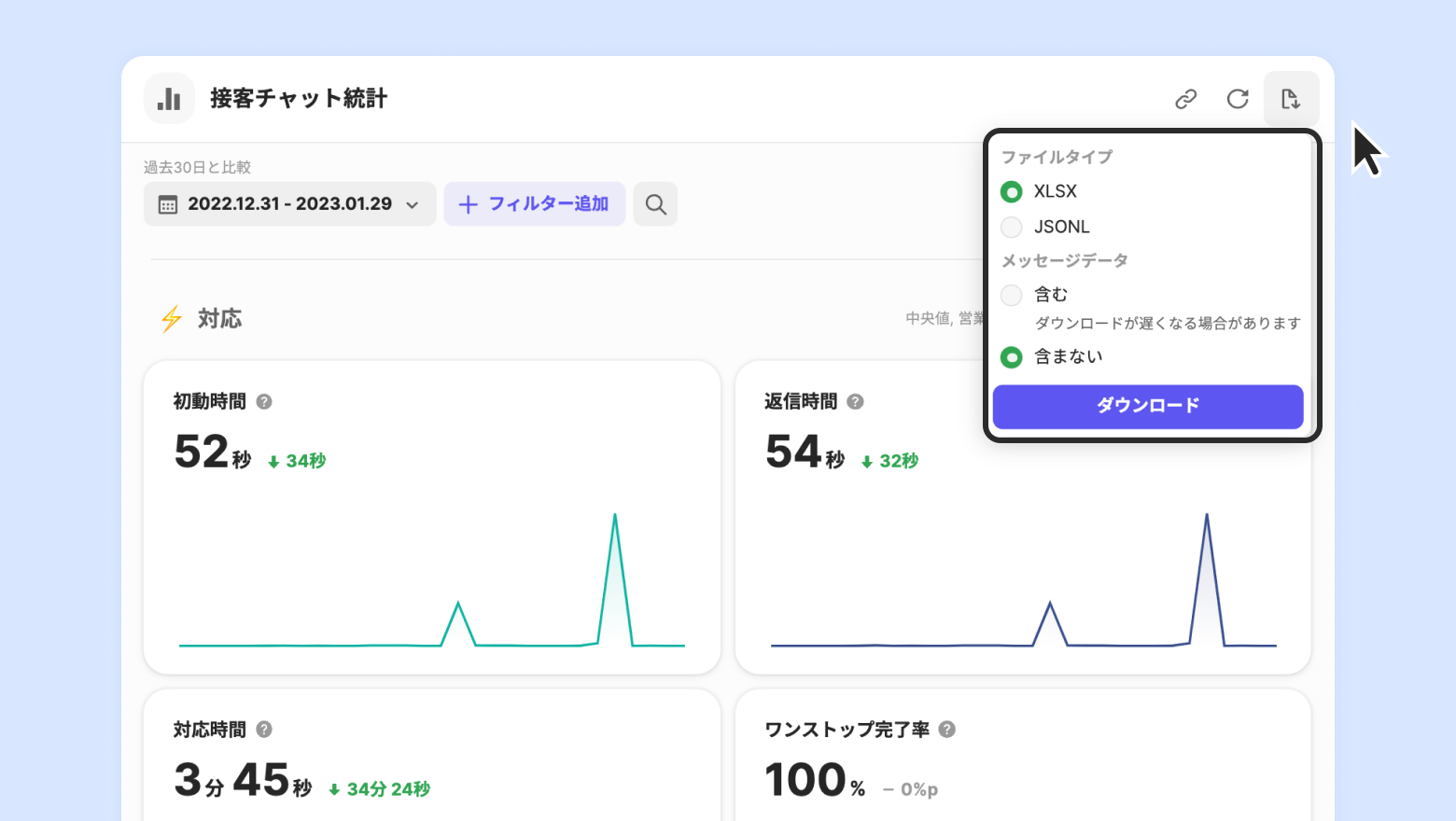Refresh statistics with the reload icon
The width and height of the screenshot is (1456, 821).
pyautogui.click(x=1238, y=99)
